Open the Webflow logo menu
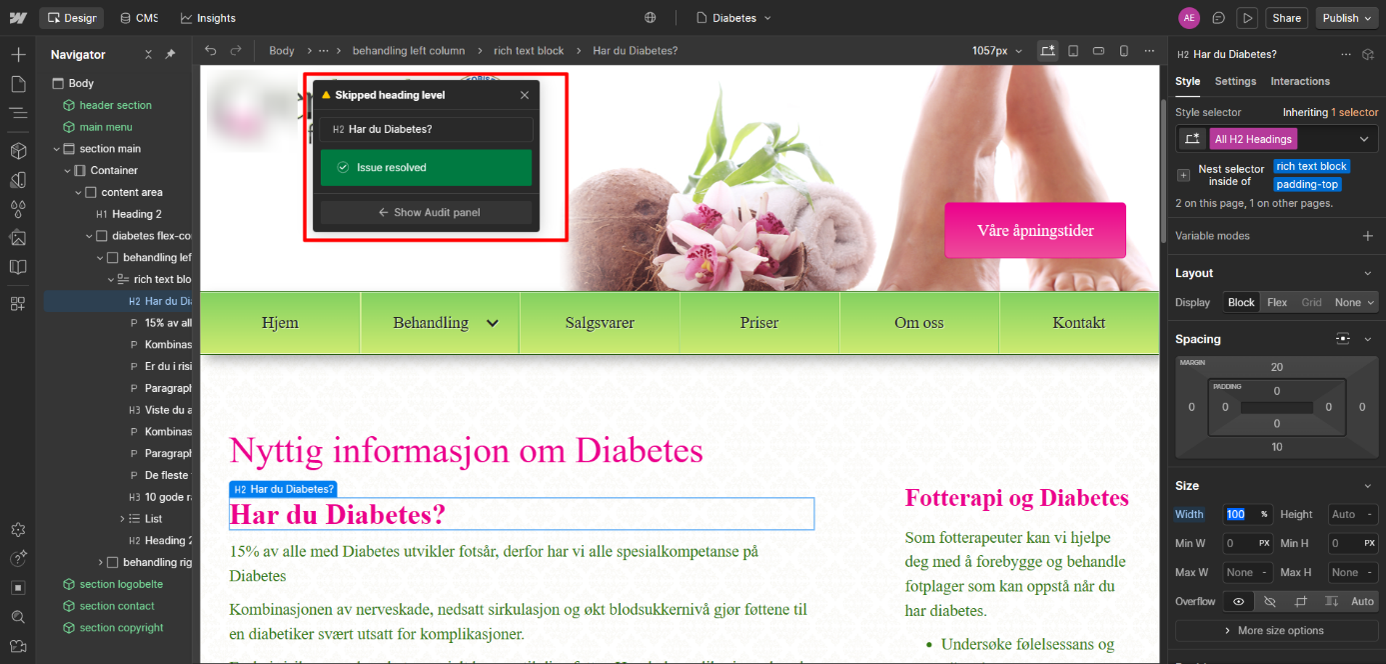The width and height of the screenshot is (1386, 664). tap(18, 18)
